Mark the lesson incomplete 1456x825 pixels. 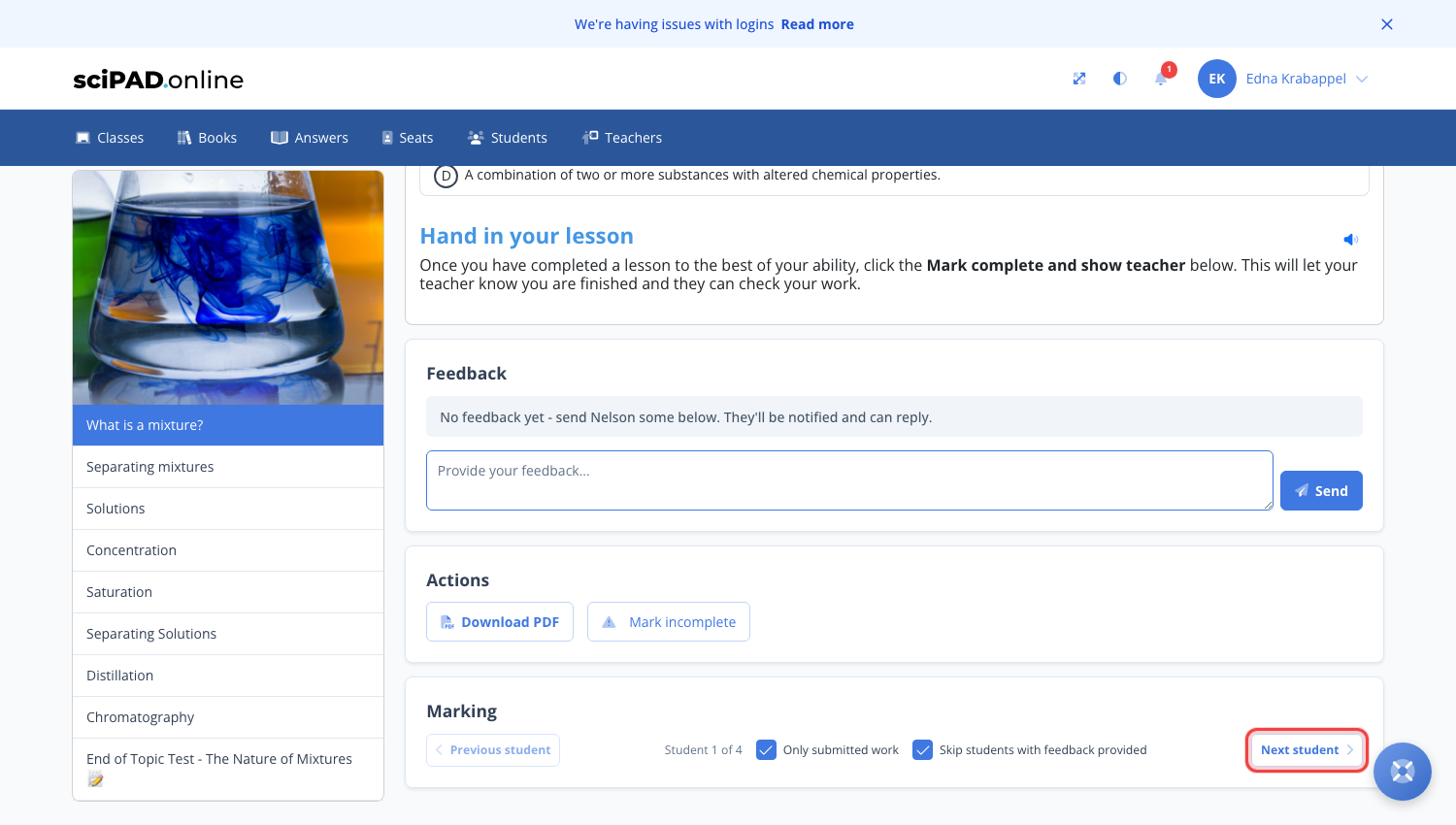click(x=669, y=622)
